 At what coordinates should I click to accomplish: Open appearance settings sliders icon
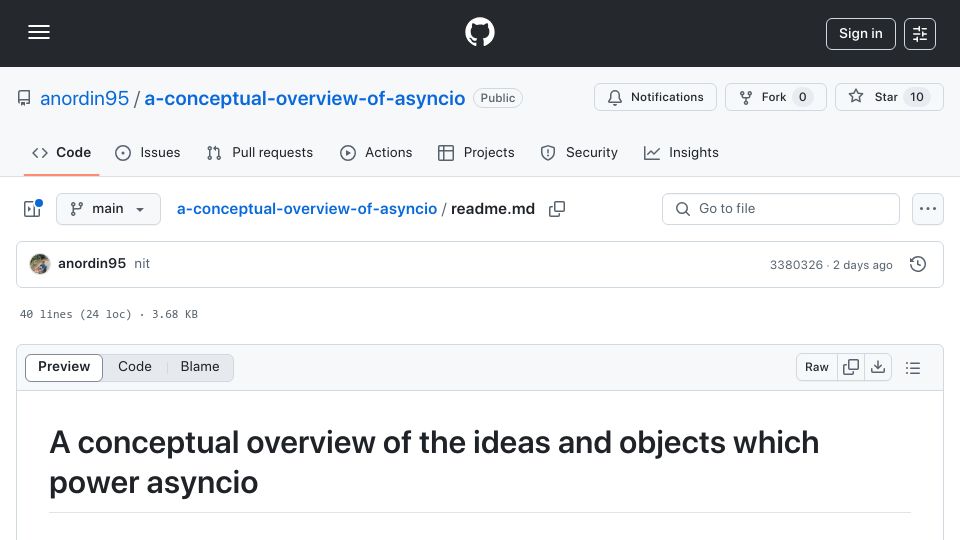tap(920, 34)
